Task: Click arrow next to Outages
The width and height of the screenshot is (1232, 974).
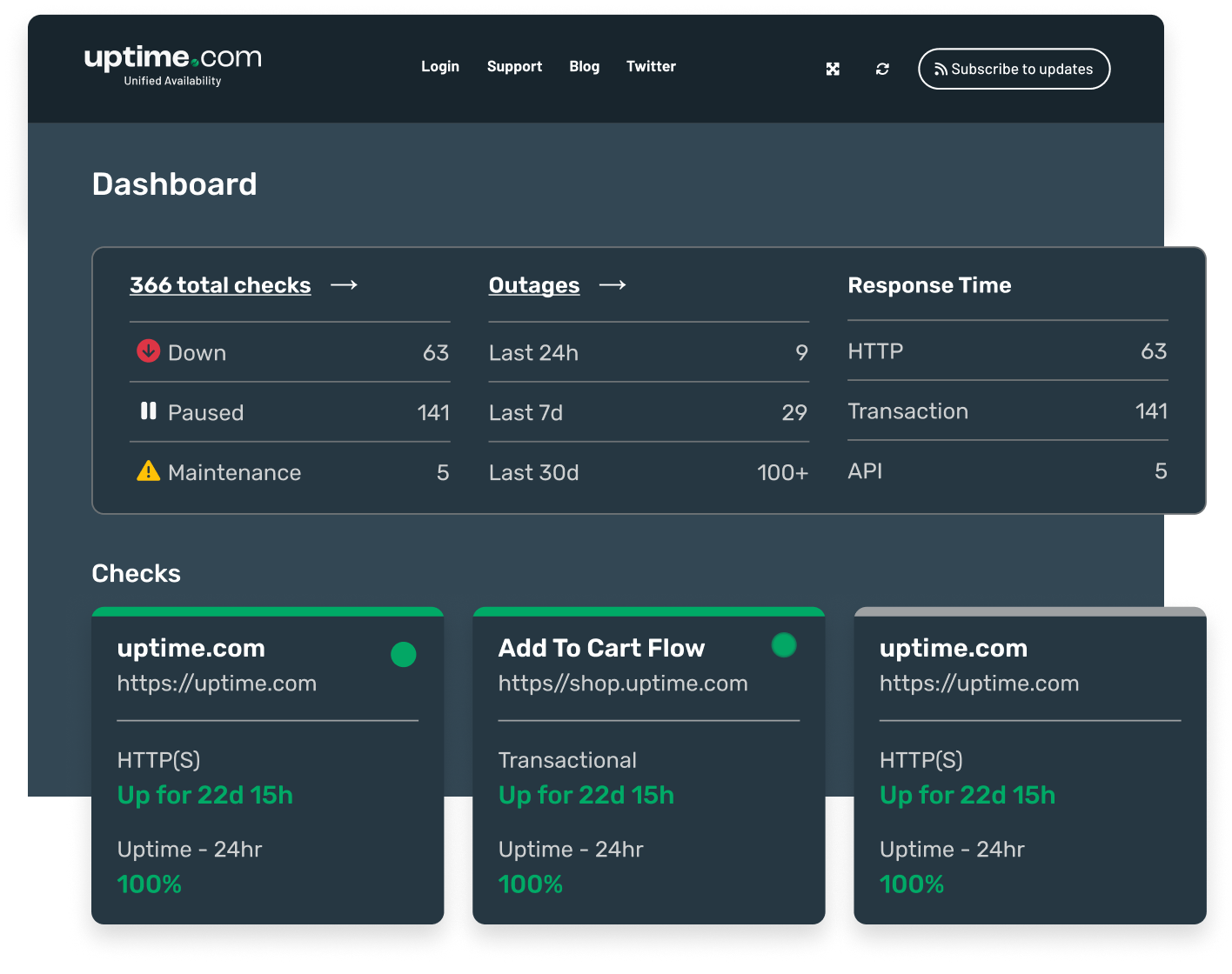Action: pyautogui.click(x=613, y=285)
